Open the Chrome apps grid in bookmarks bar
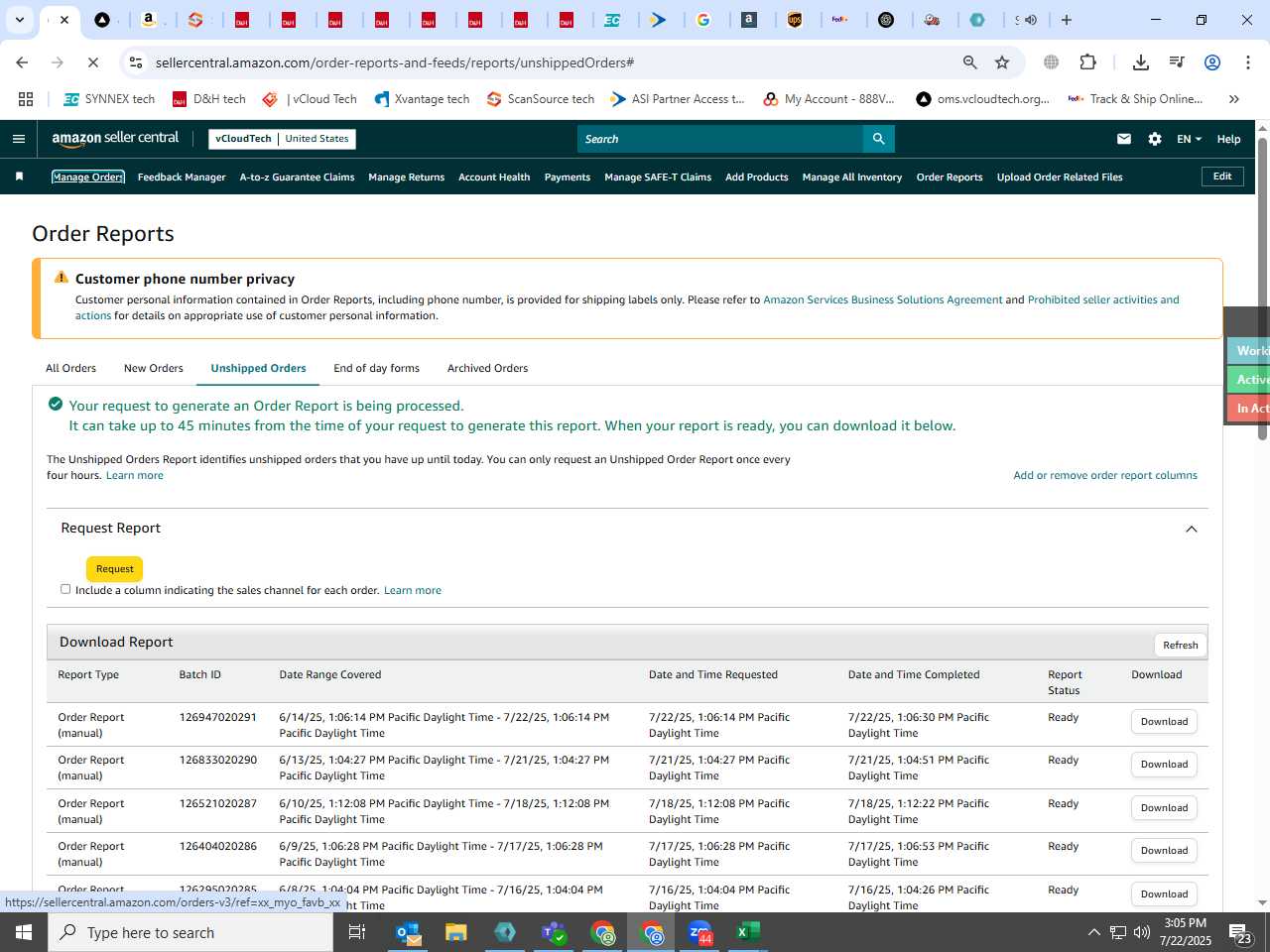This screenshot has width=1270, height=952. click(26, 99)
